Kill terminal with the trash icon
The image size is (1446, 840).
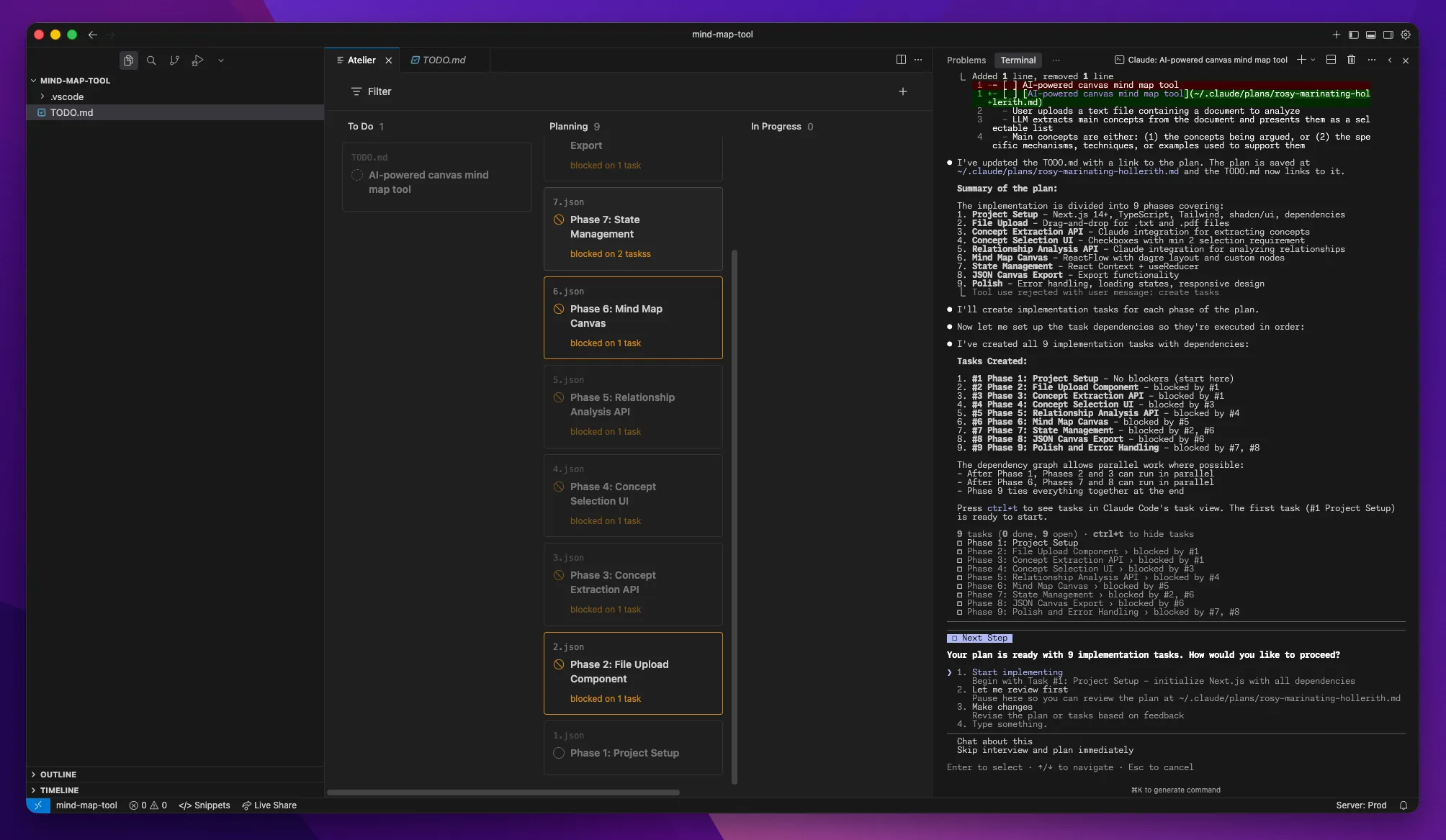[1351, 60]
